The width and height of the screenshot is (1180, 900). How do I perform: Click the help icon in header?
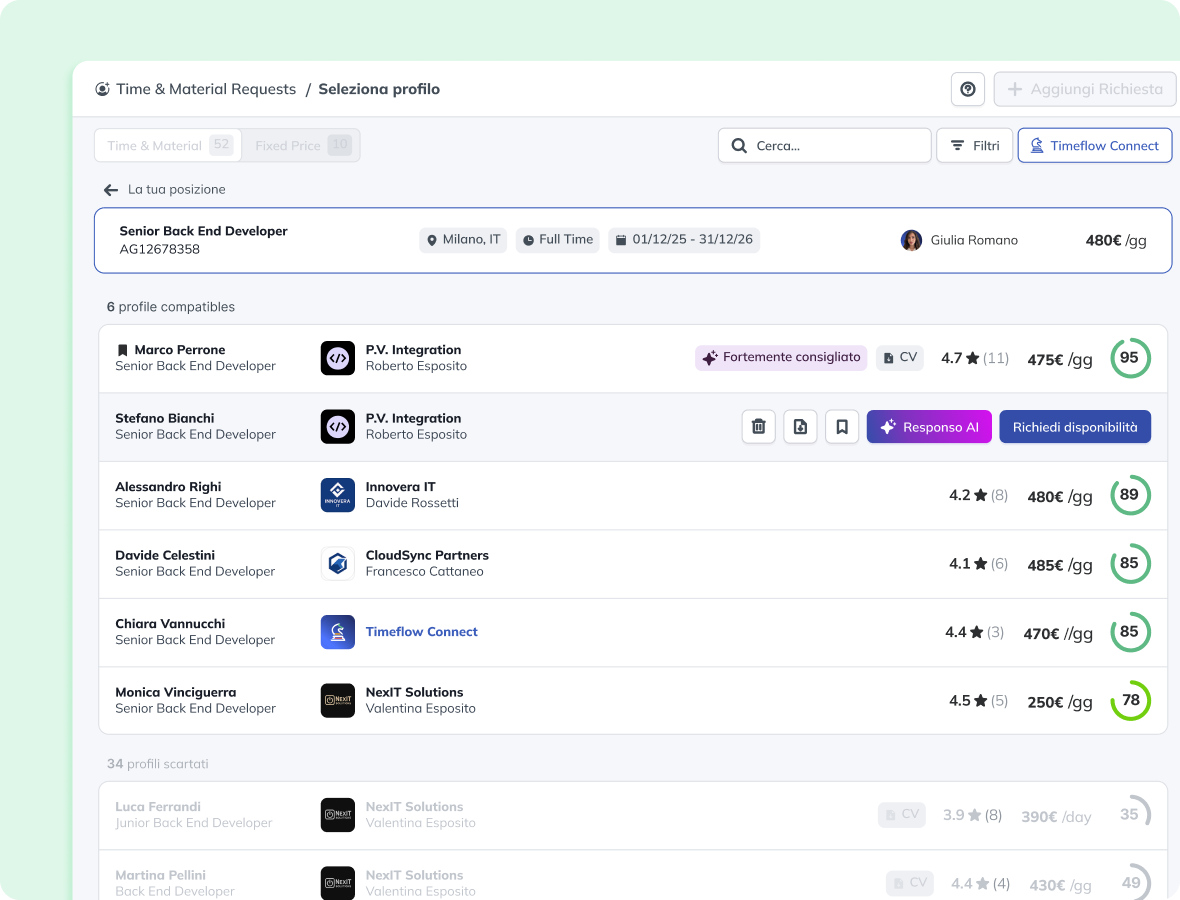pos(967,89)
